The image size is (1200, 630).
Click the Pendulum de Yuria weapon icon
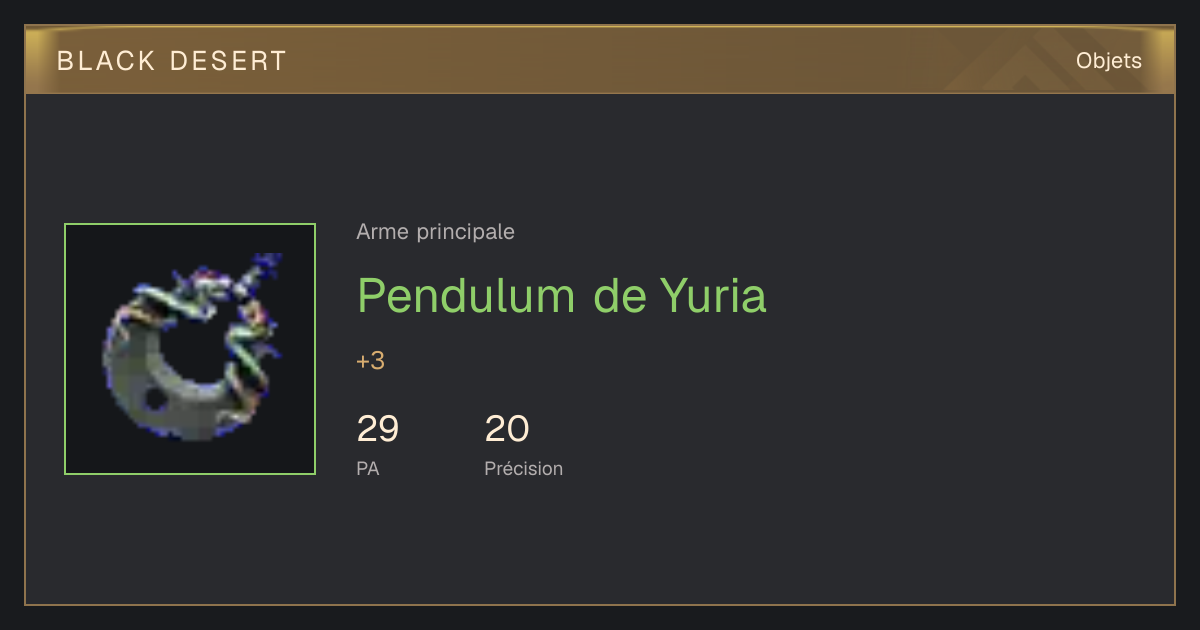coord(190,349)
